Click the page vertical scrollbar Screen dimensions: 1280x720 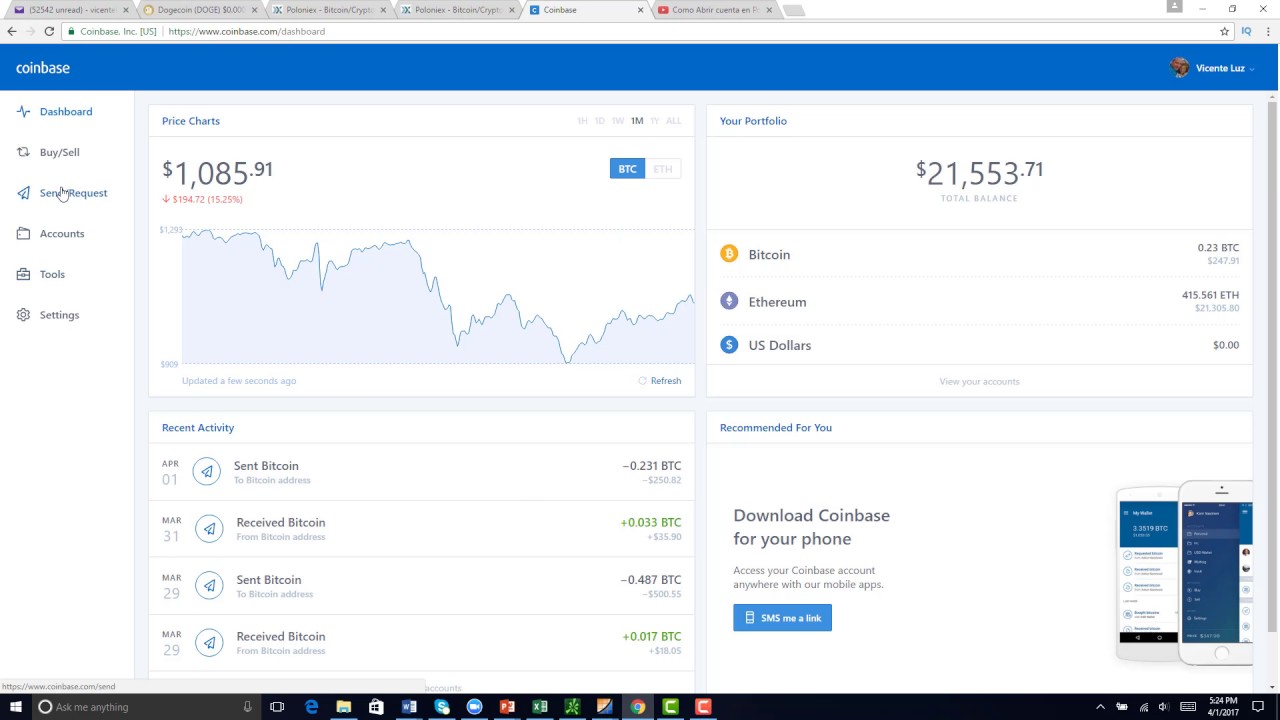tap(1273, 365)
